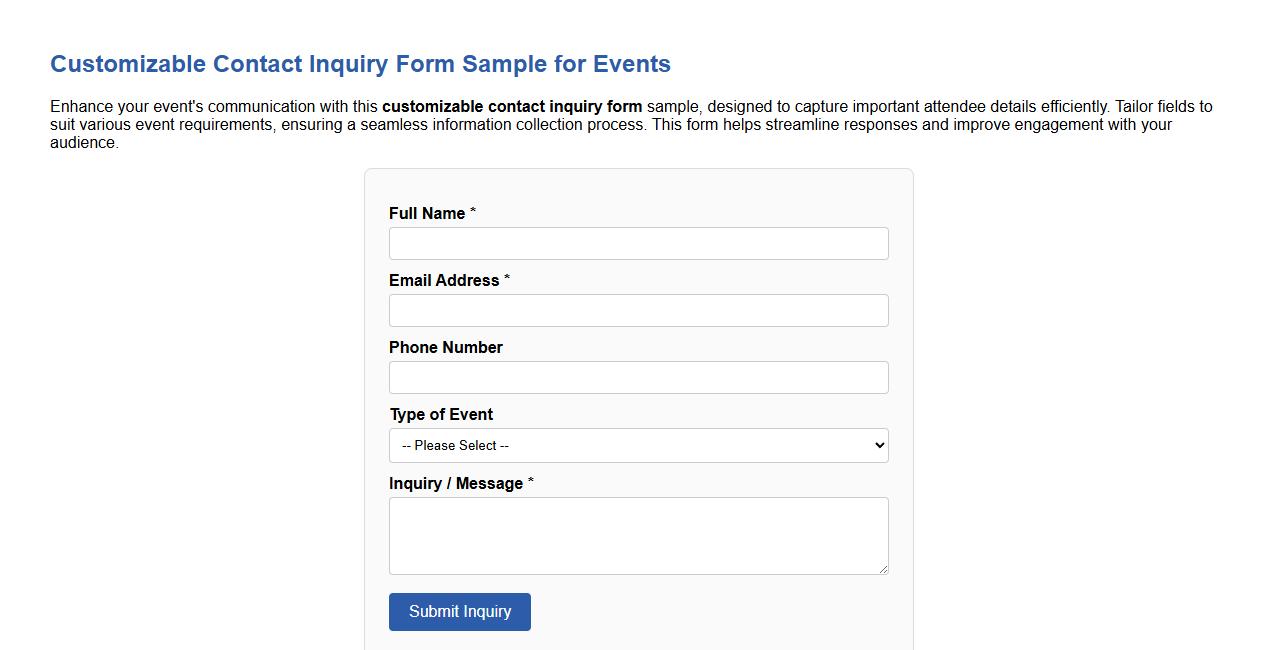Viewport: 1278px width, 650px height.
Task: Click the asterisk next to Email Address
Action: pos(507,279)
